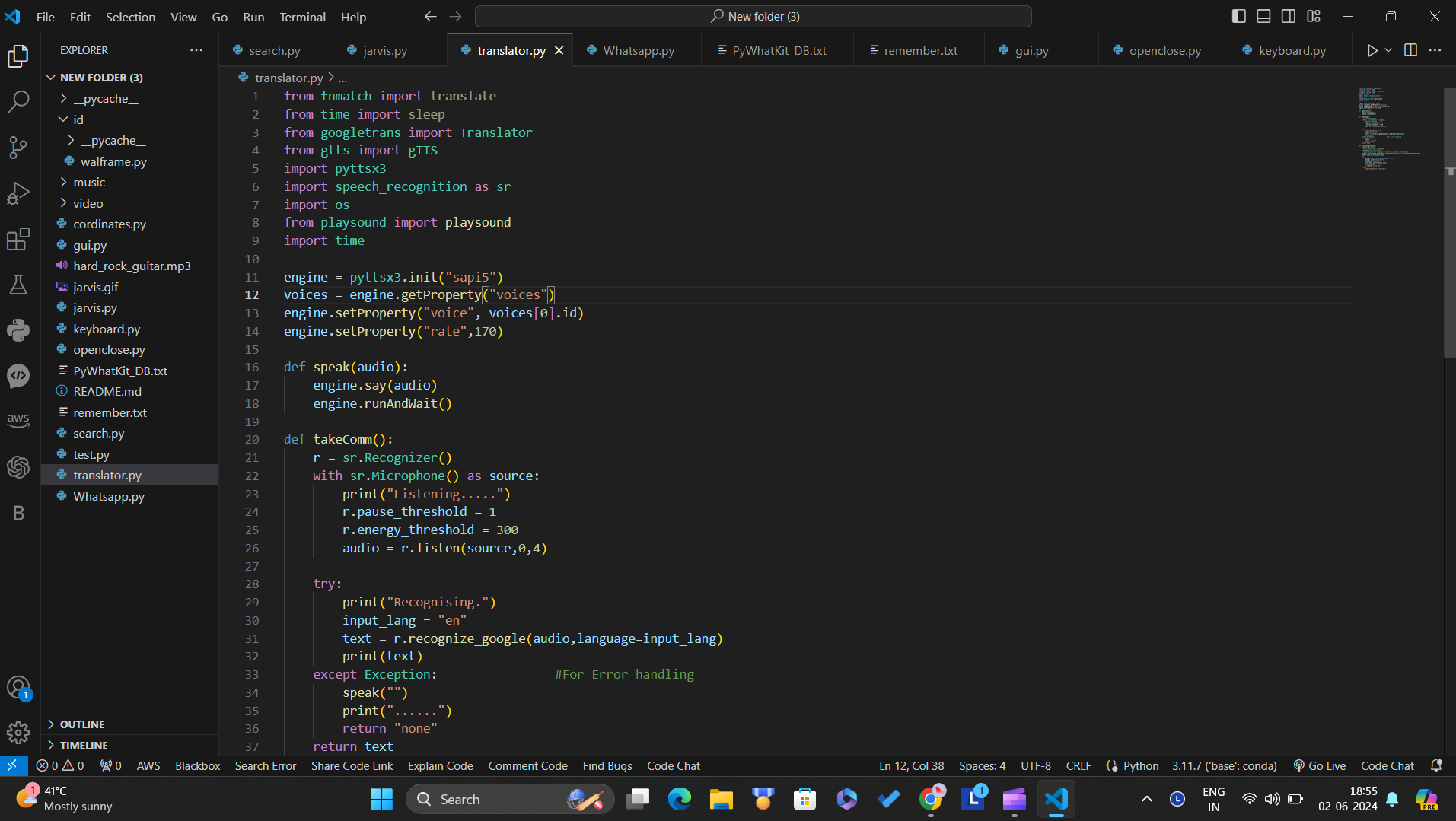Image resolution: width=1456 pixels, height=821 pixels.
Task: Open the Run and Debug view
Action: (18, 193)
